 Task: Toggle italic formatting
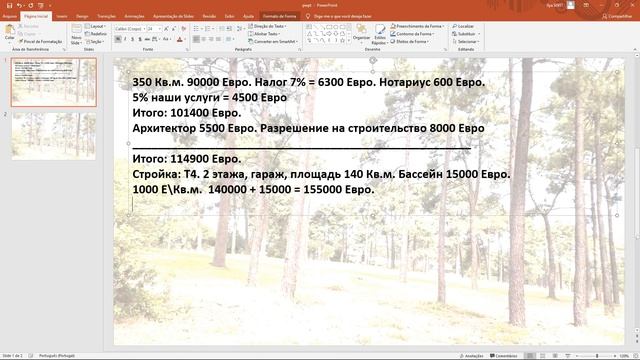(125, 39)
